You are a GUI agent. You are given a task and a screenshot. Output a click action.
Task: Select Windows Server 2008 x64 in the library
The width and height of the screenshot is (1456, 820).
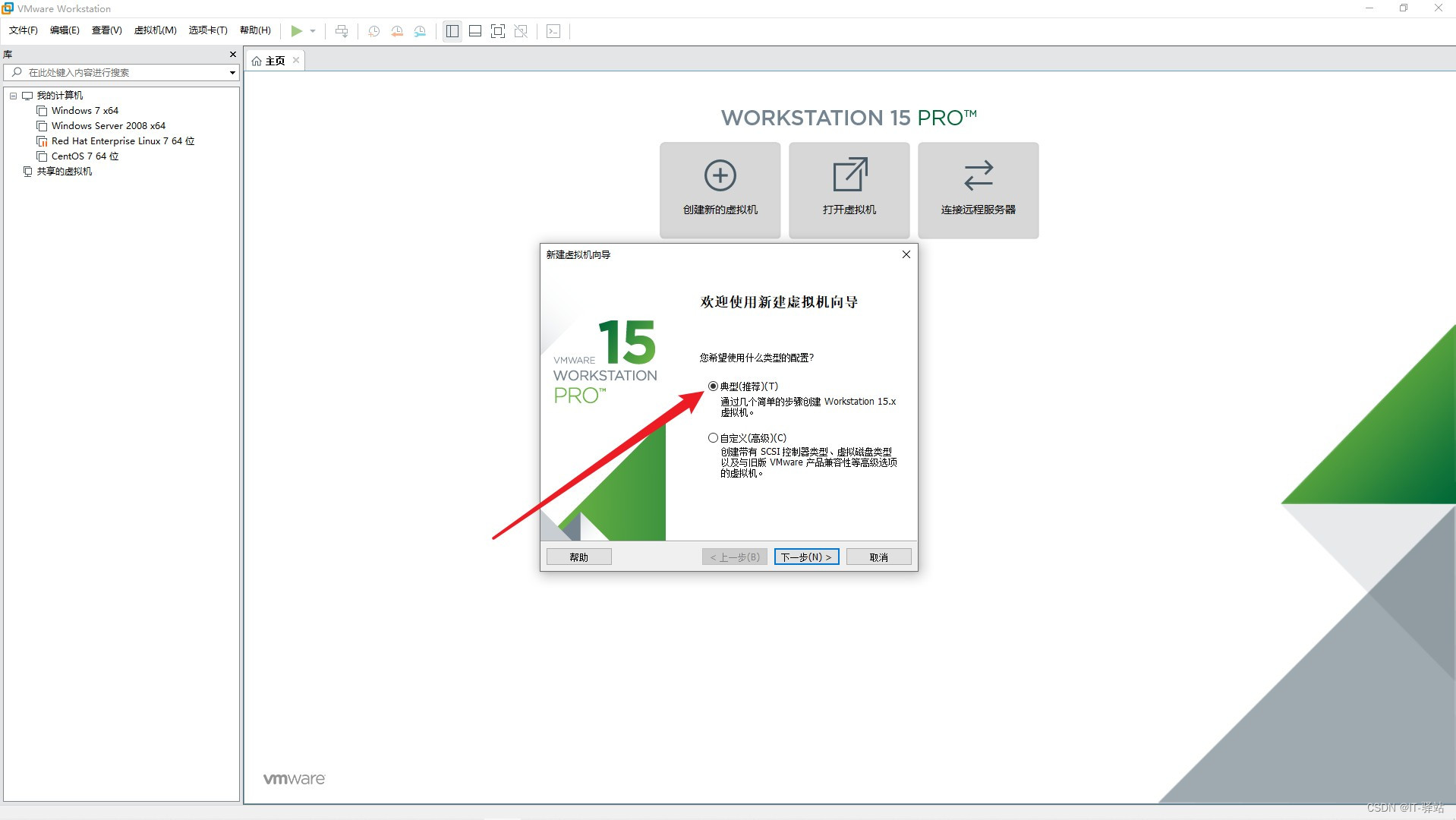(x=109, y=126)
